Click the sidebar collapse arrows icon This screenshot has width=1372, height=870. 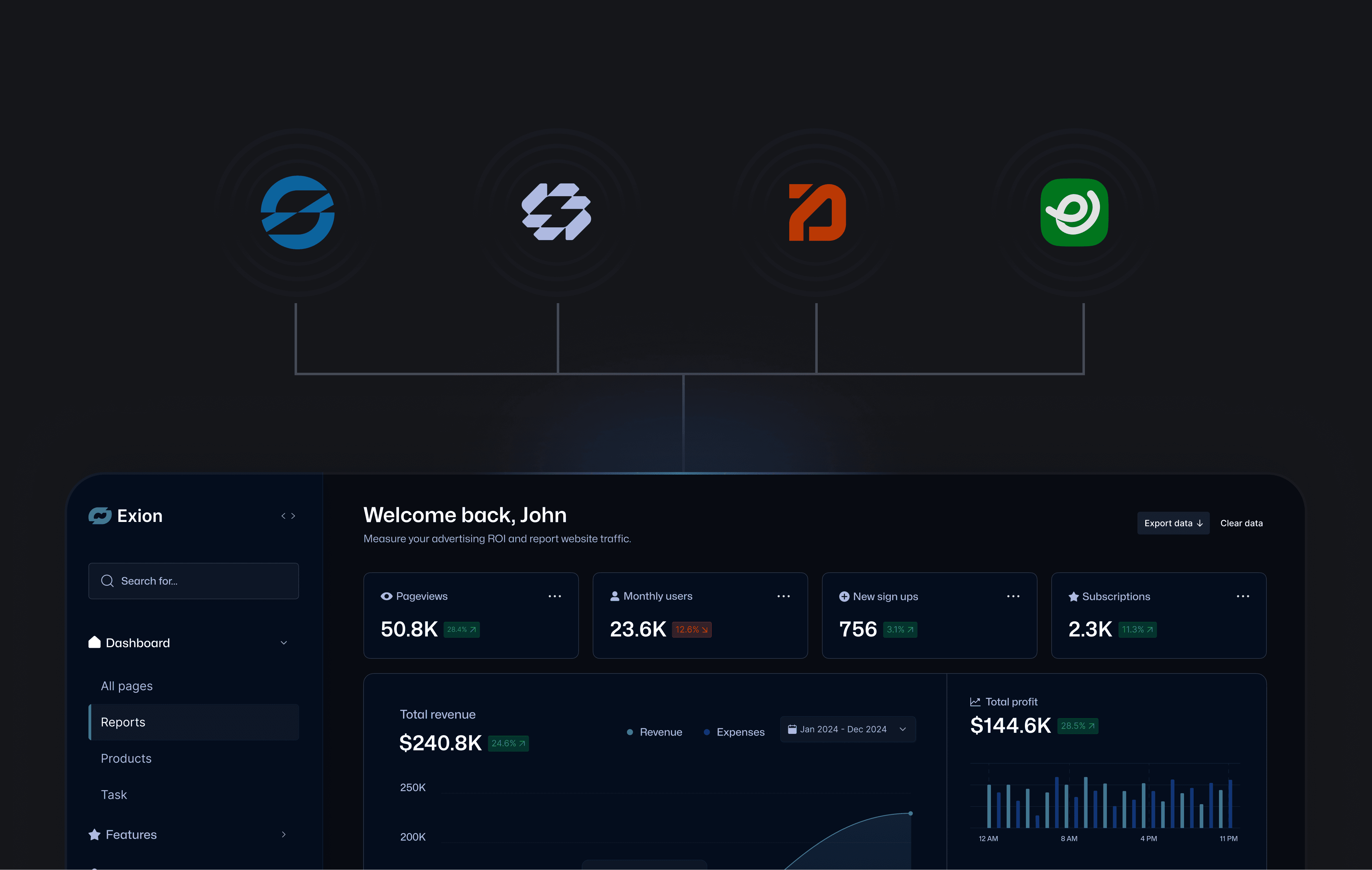288,516
